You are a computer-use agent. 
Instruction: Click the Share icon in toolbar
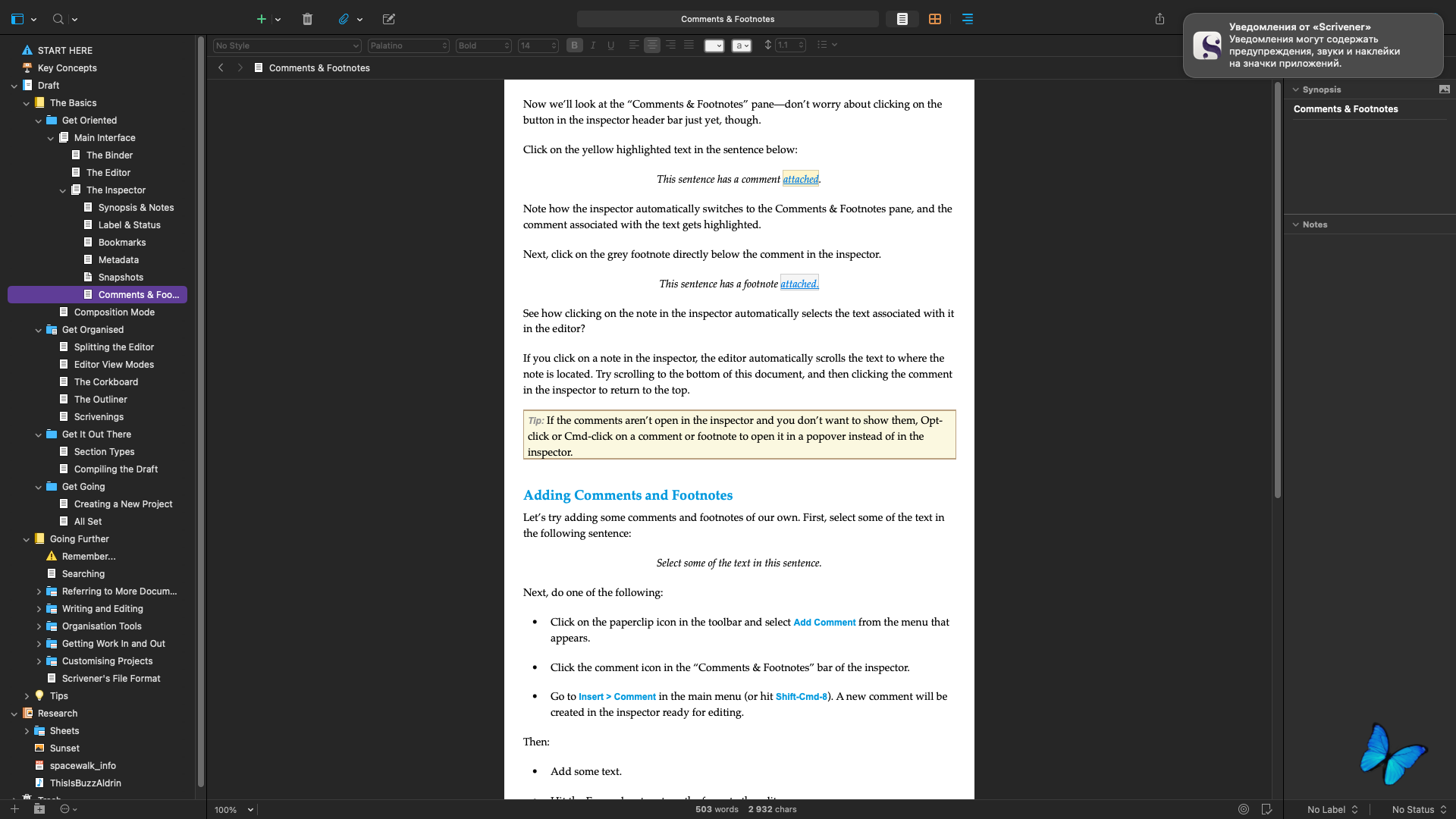click(1159, 19)
